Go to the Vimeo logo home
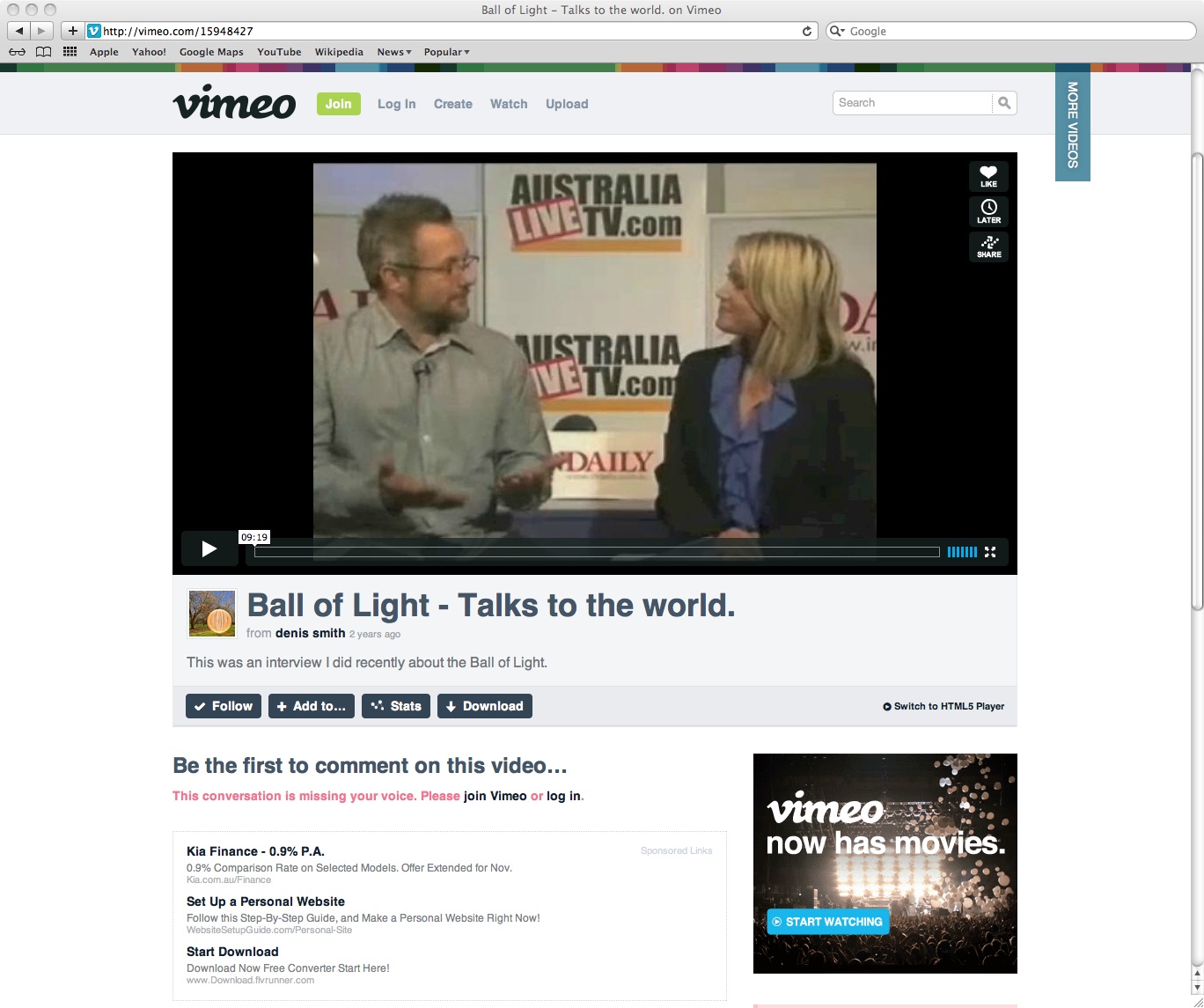 tap(234, 102)
